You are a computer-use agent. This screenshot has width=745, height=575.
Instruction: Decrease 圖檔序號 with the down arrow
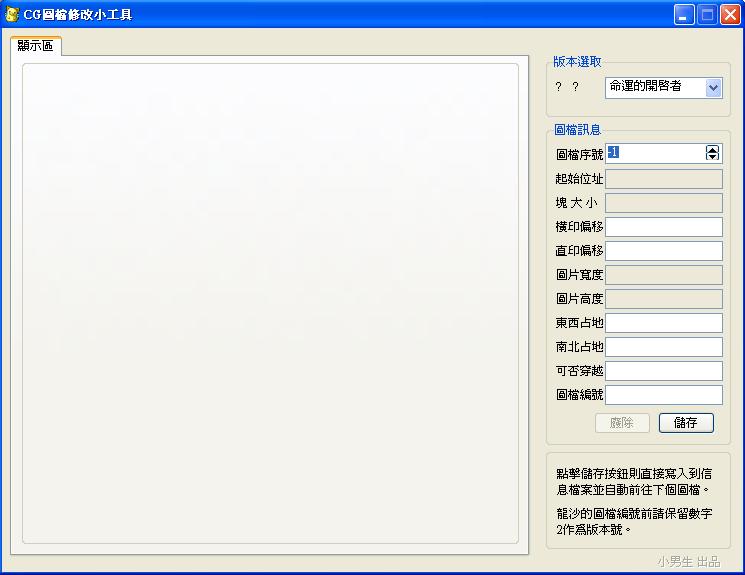[x=712, y=157]
